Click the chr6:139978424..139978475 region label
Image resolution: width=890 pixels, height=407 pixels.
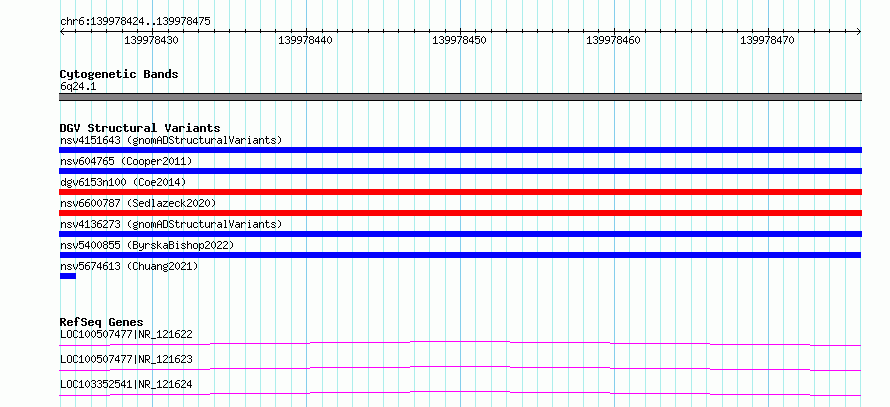pyautogui.click(x=135, y=22)
